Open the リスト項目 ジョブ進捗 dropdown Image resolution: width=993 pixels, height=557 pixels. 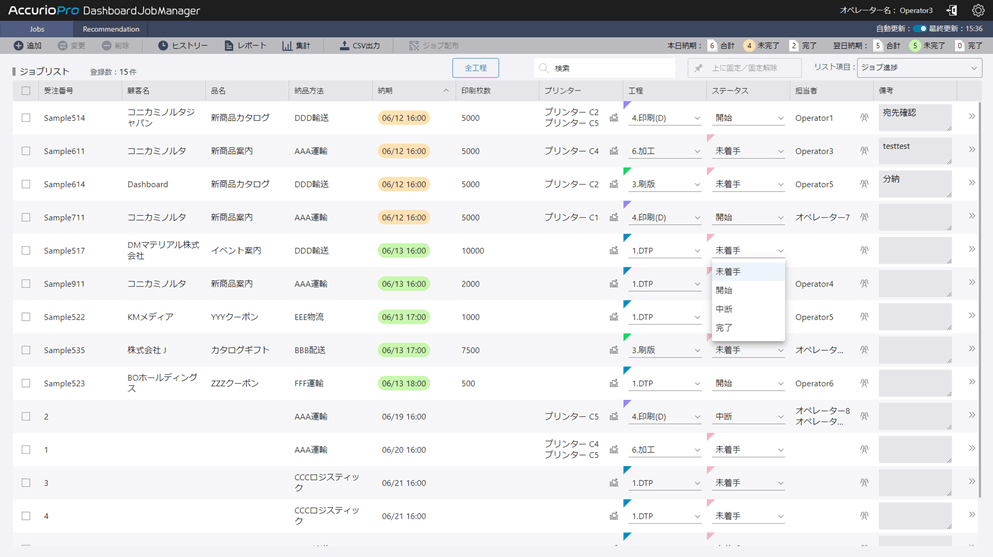pos(919,68)
